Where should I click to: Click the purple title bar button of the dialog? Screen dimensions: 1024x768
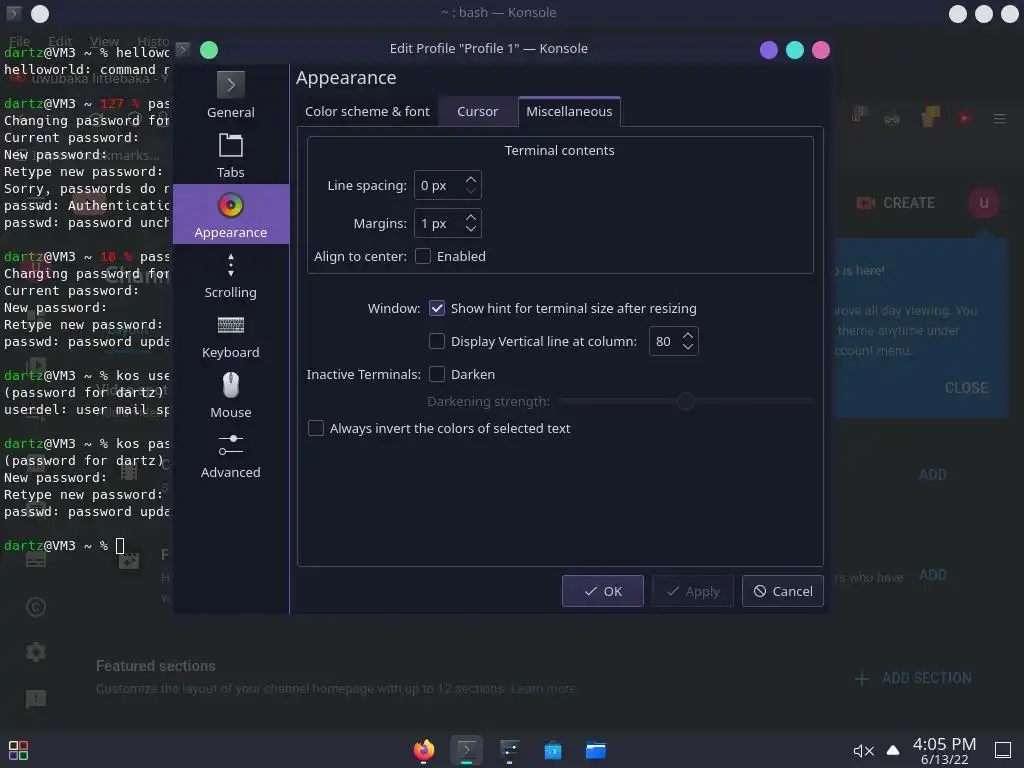click(x=769, y=50)
